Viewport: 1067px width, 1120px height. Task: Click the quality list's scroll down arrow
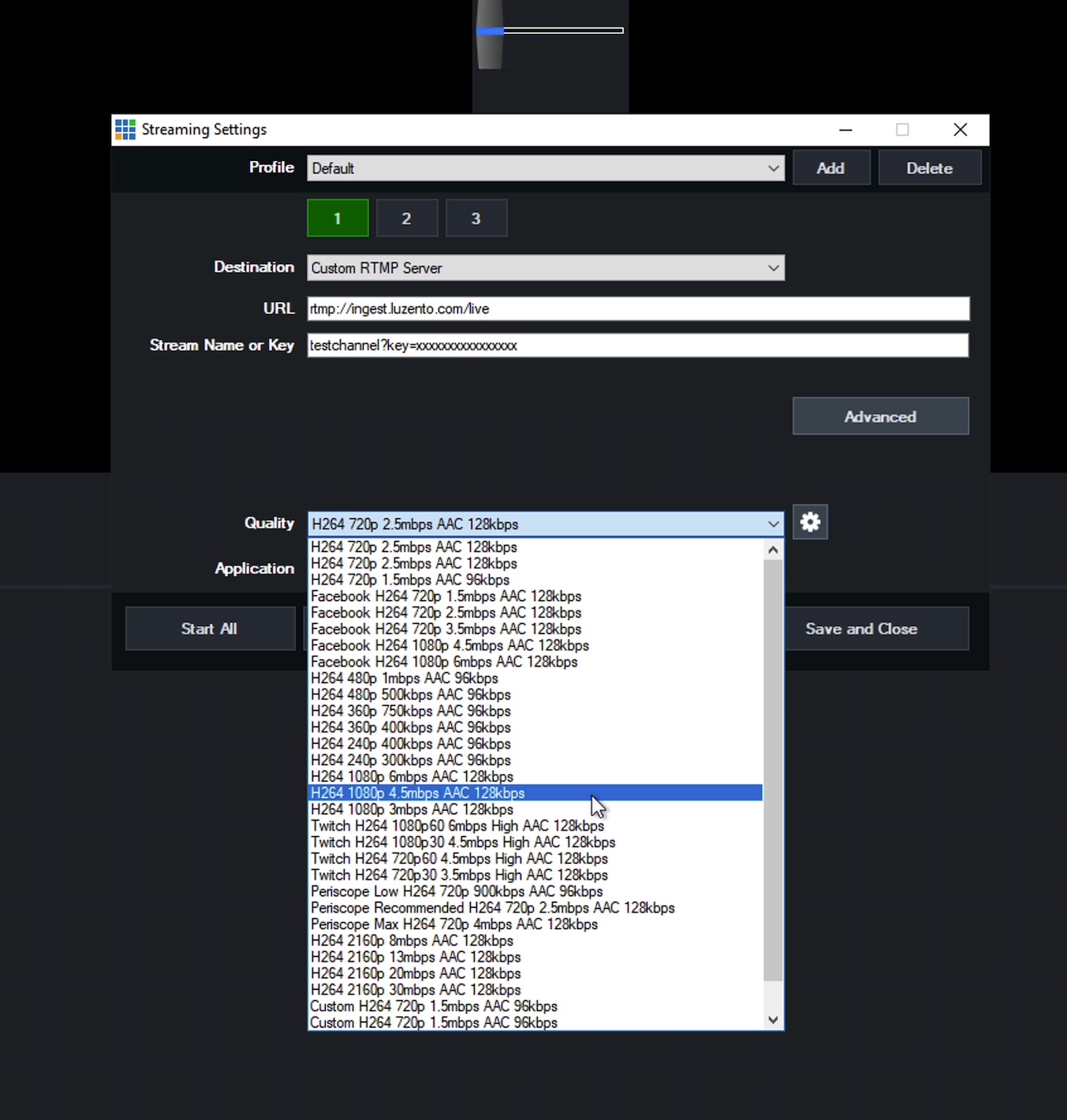pyautogui.click(x=773, y=1020)
